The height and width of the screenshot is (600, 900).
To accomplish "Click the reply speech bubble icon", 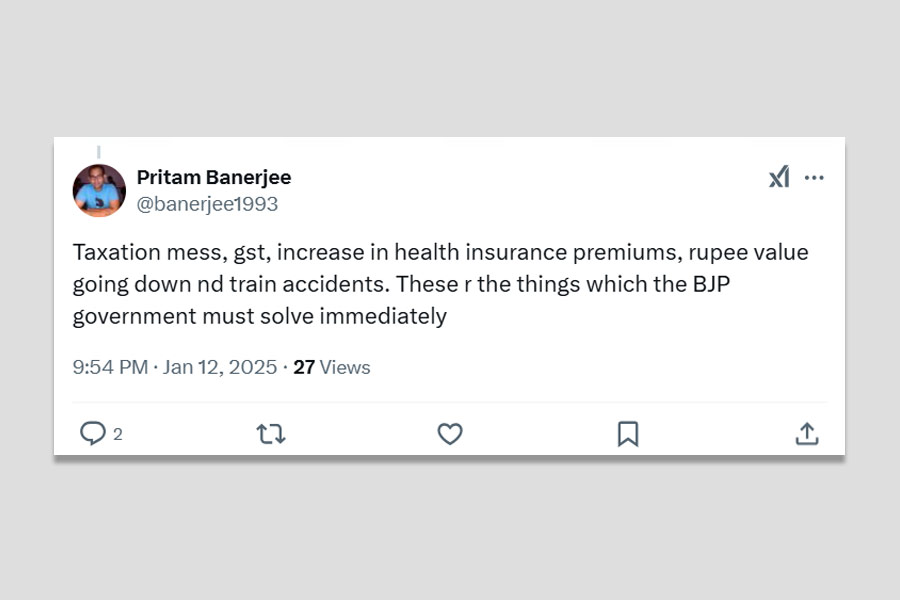I will point(93,433).
